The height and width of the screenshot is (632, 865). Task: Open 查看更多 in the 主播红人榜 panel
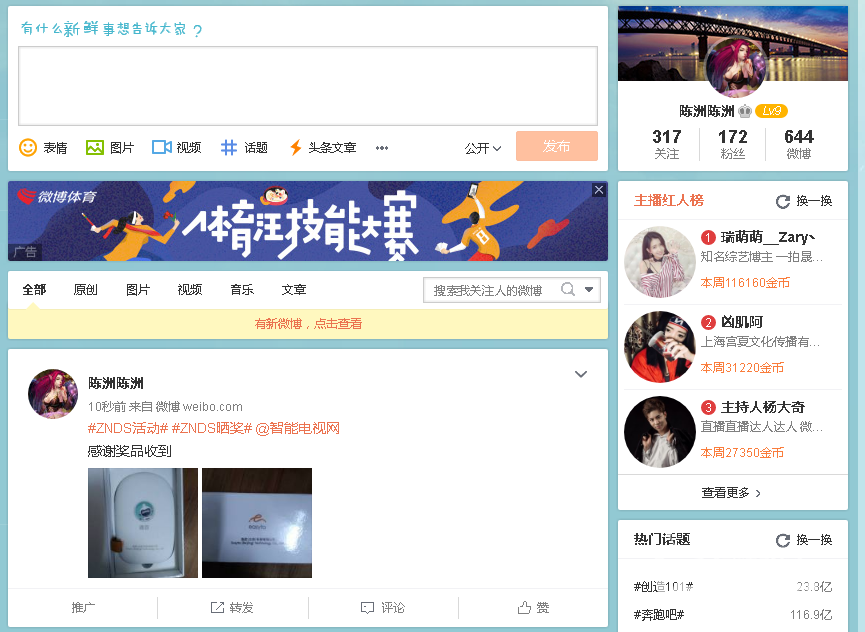[731, 492]
